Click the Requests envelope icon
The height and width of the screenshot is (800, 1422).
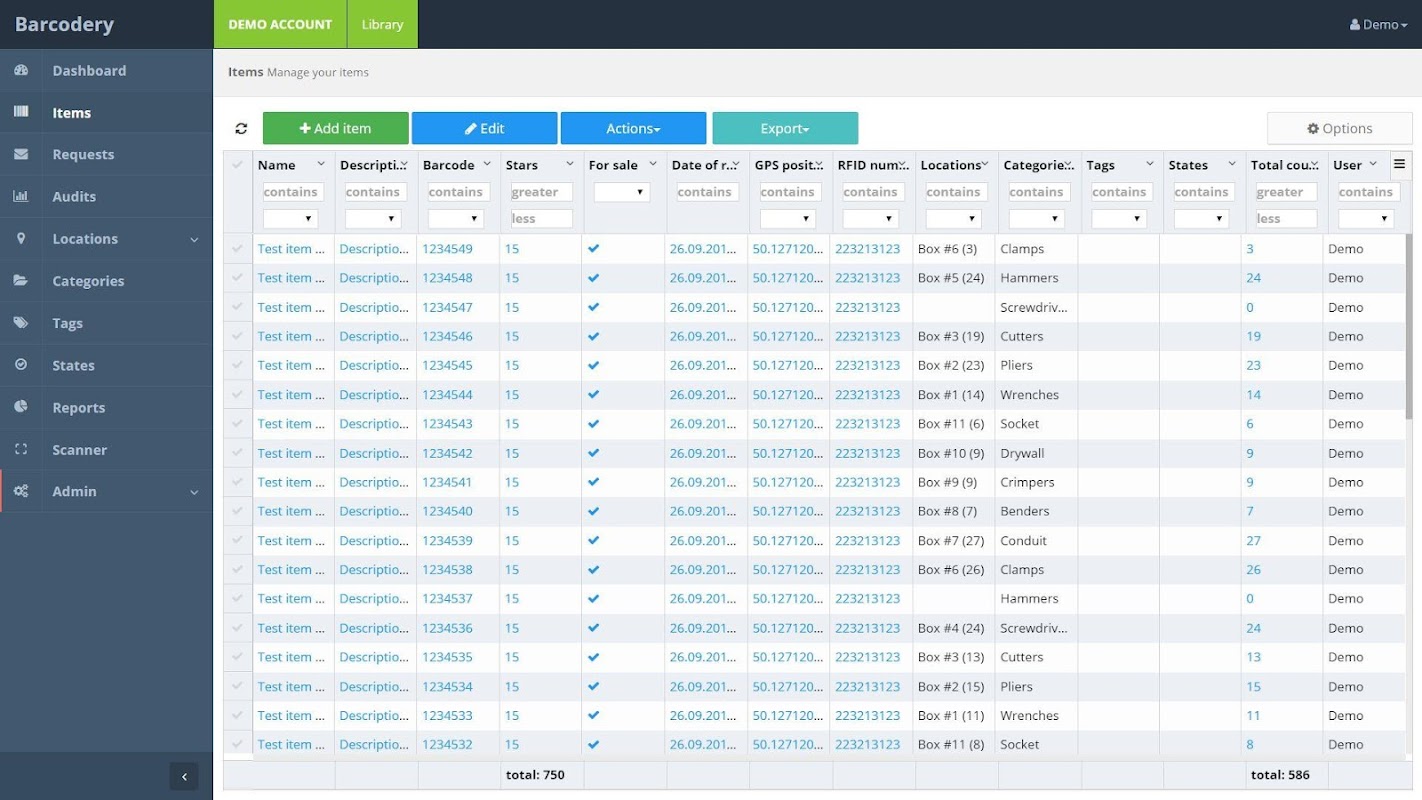pos(21,155)
